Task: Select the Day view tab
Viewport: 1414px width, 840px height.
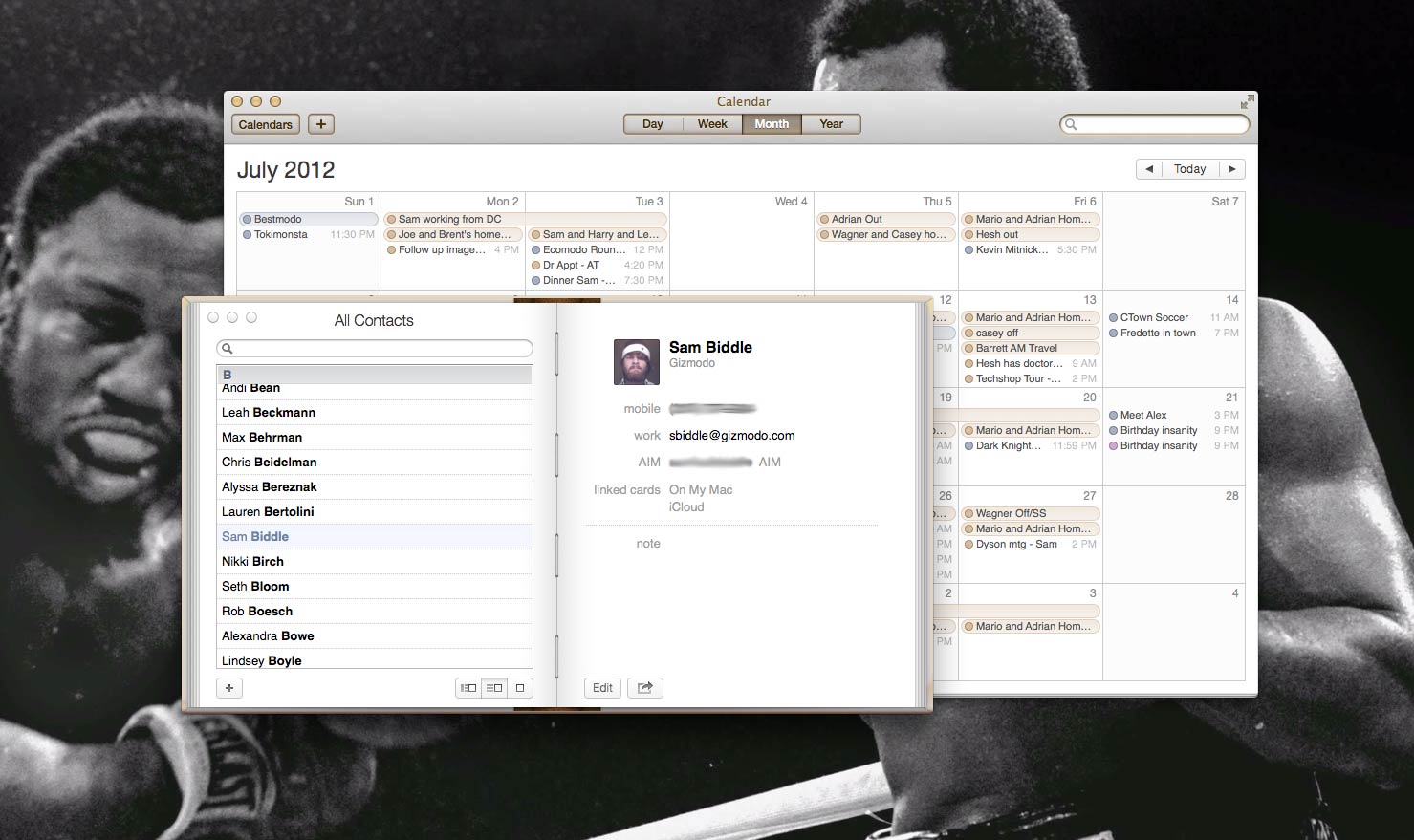Action: pyautogui.click(x=653, y=124)
